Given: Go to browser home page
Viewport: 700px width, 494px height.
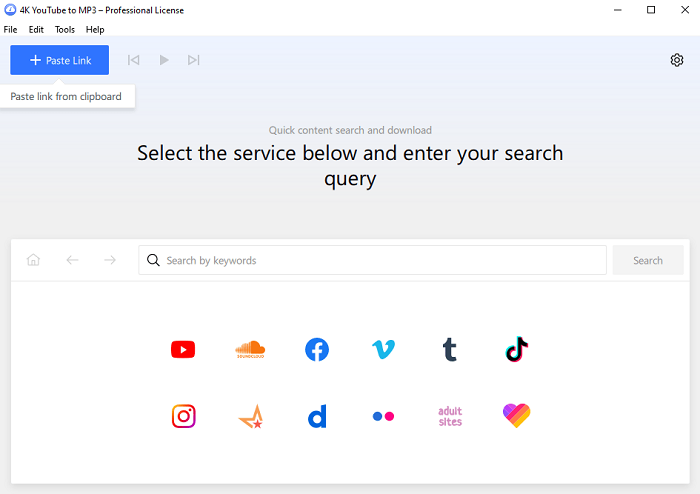Looking at the screenshot, I should 34,260.
